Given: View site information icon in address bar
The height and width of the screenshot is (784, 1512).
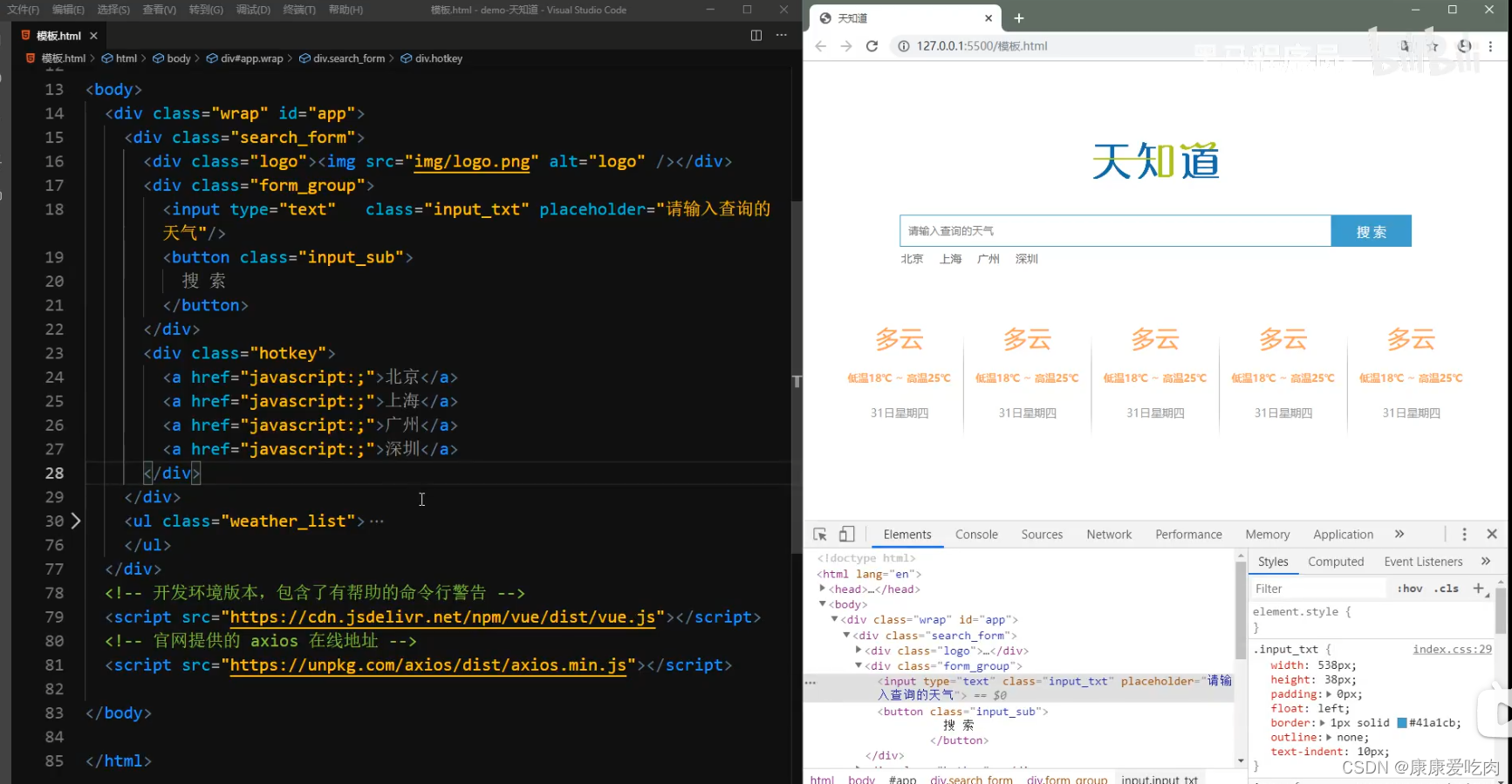Looking at the screenshot, I should pos(904,46).
